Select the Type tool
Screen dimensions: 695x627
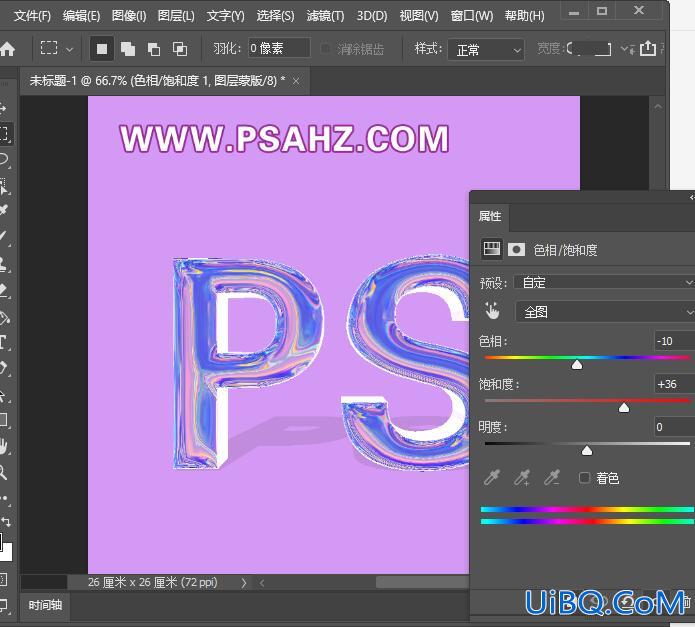tap(4, 343)
